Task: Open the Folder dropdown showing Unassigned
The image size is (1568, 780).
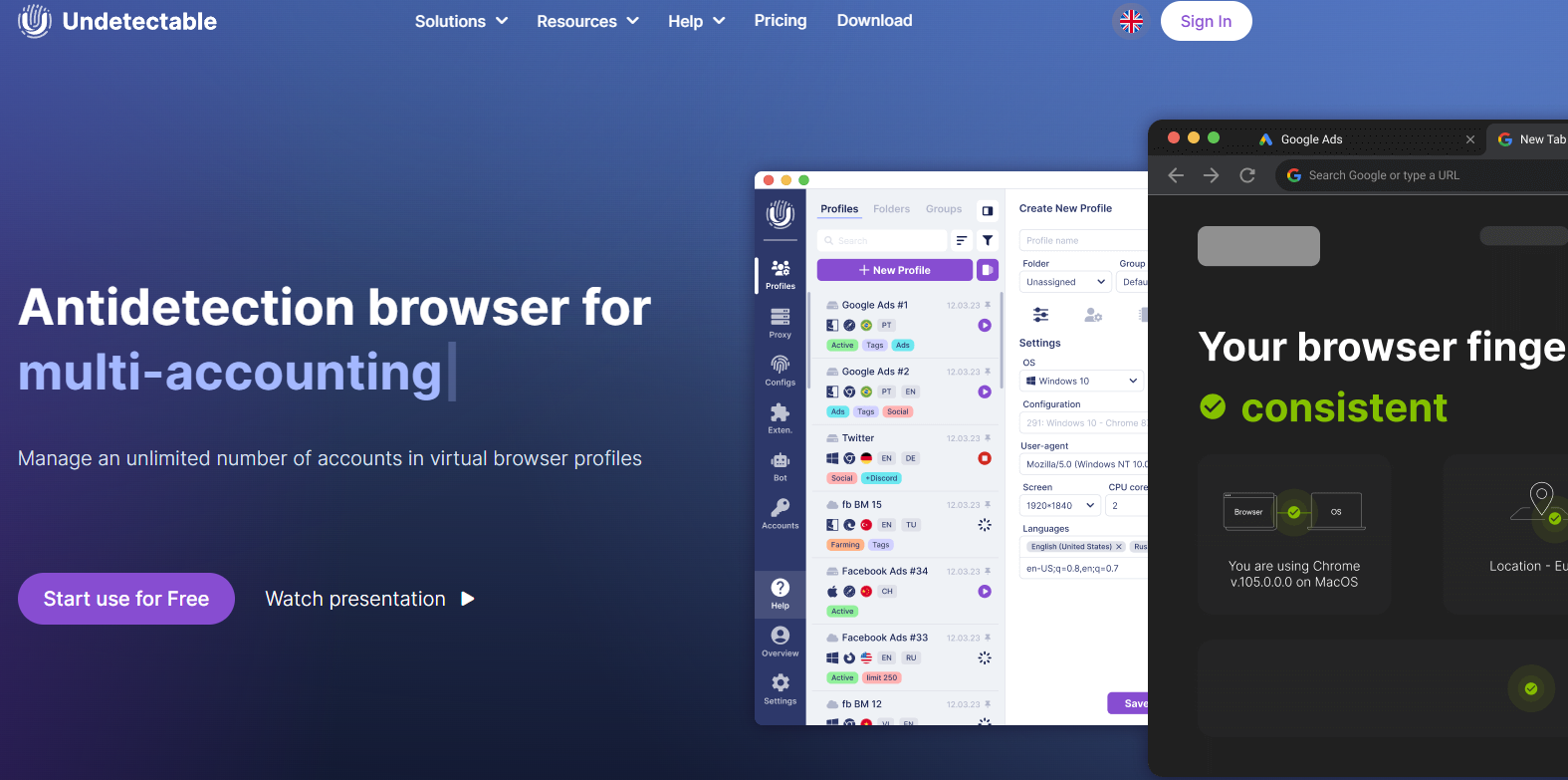Action: point(1066,282)
